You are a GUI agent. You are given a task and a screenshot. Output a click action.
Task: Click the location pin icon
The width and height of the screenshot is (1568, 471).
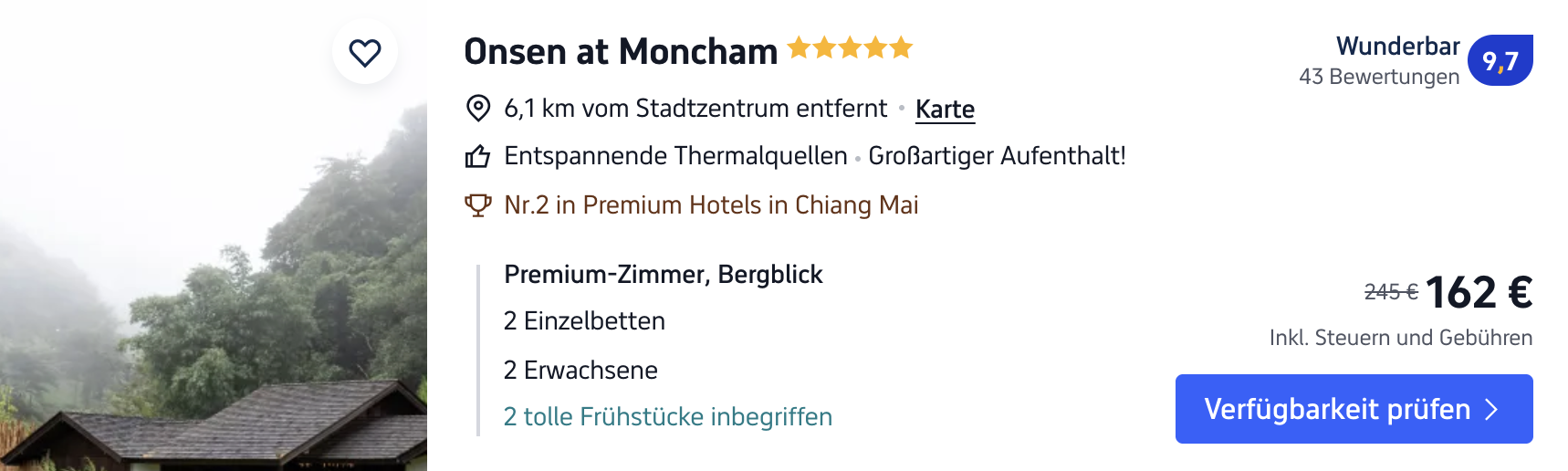point(477,109)
